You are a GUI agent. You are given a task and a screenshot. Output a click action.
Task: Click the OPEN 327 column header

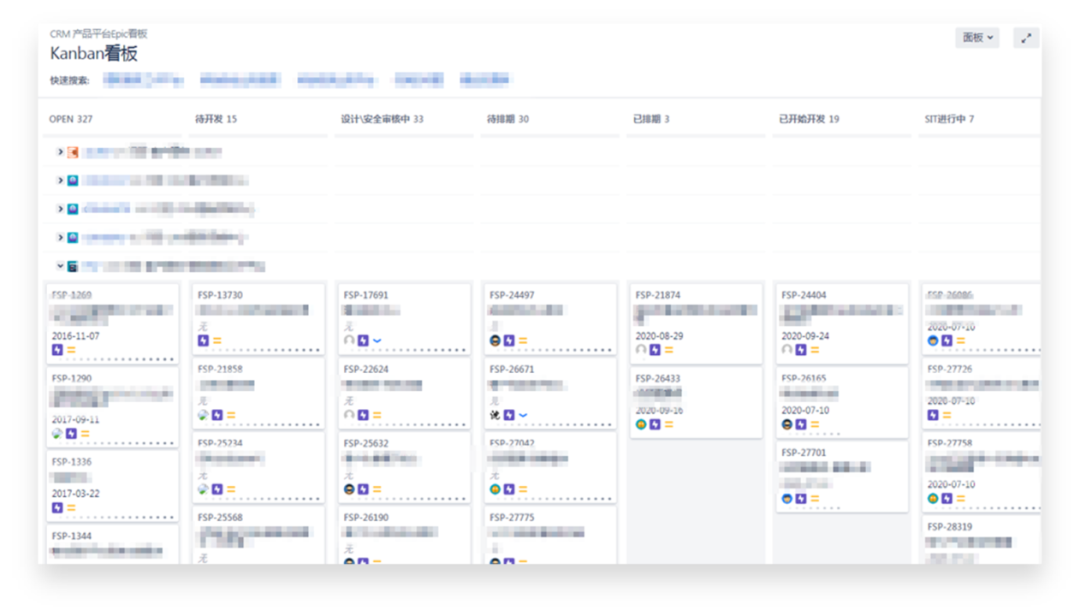click(x=71, y=119)
